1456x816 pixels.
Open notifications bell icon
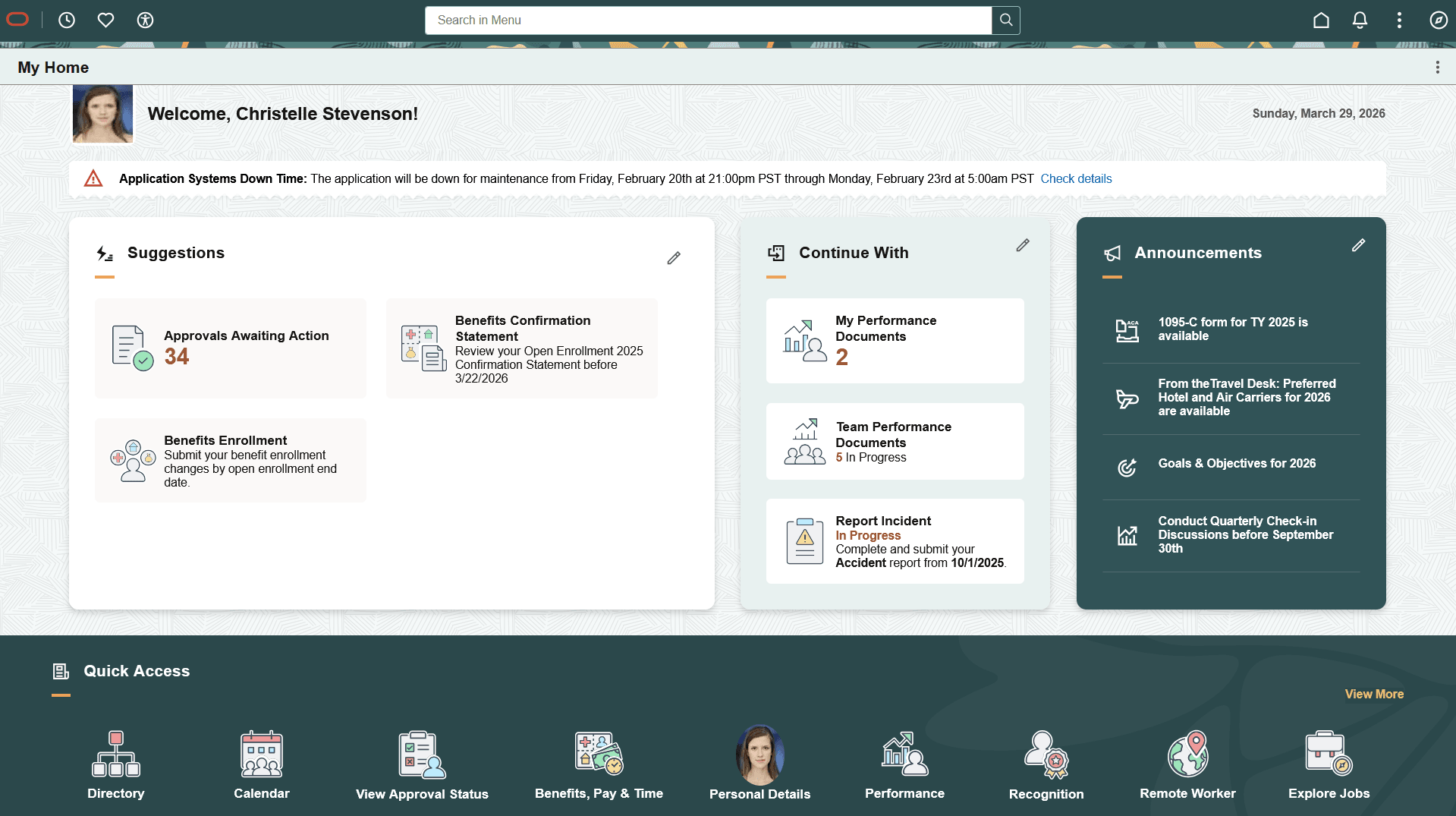pyautogui.click(x=1360, y=20)
